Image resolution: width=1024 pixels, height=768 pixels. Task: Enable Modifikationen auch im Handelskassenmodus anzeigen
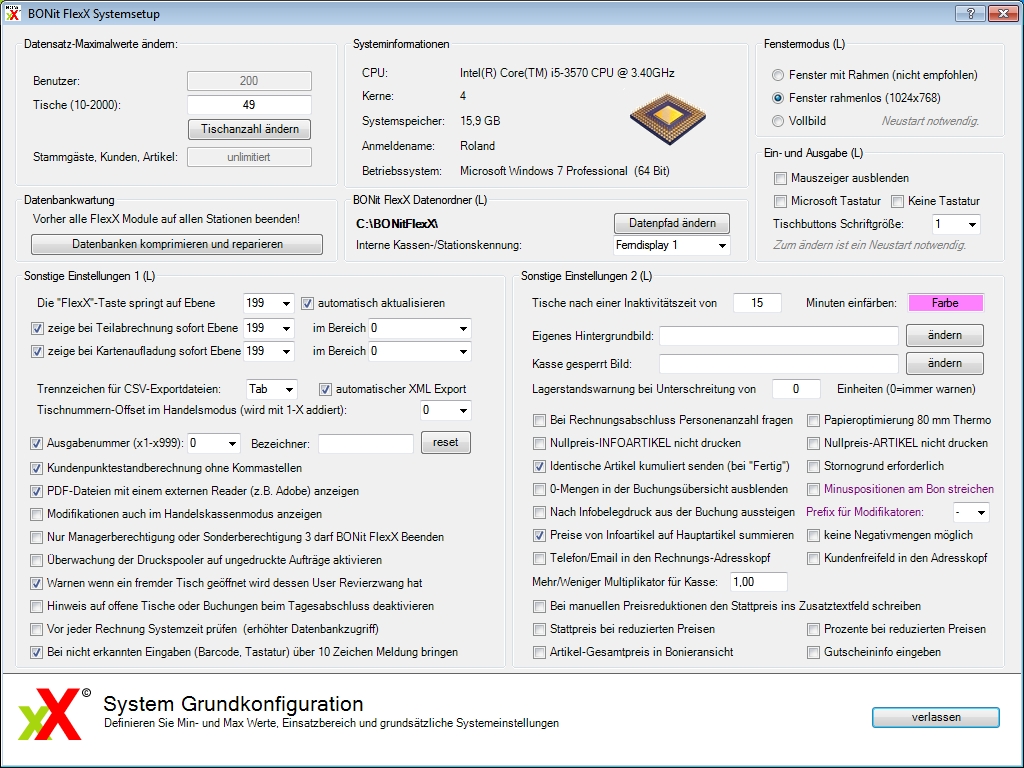37,515
